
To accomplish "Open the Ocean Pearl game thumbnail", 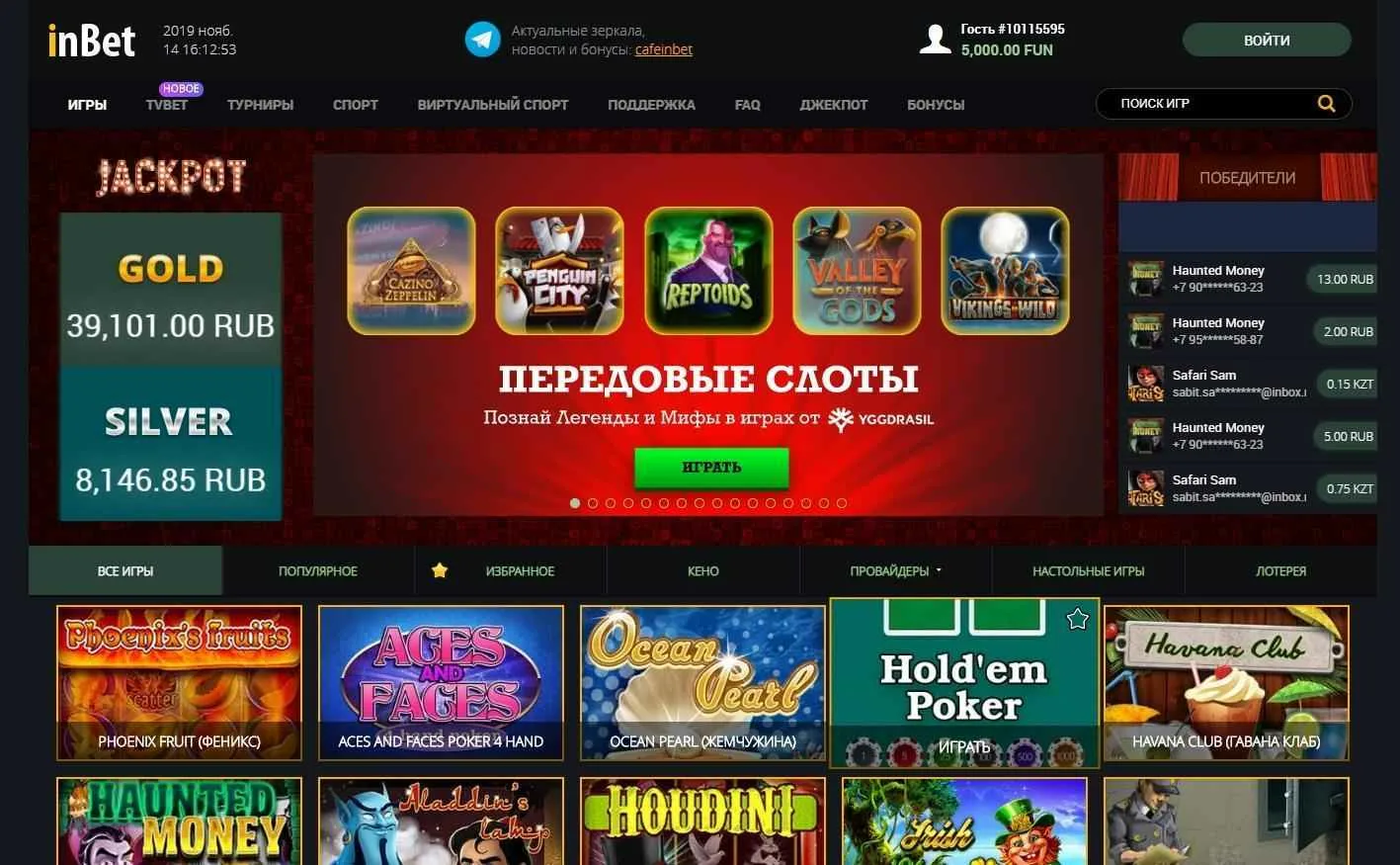I will click(702, 683).
